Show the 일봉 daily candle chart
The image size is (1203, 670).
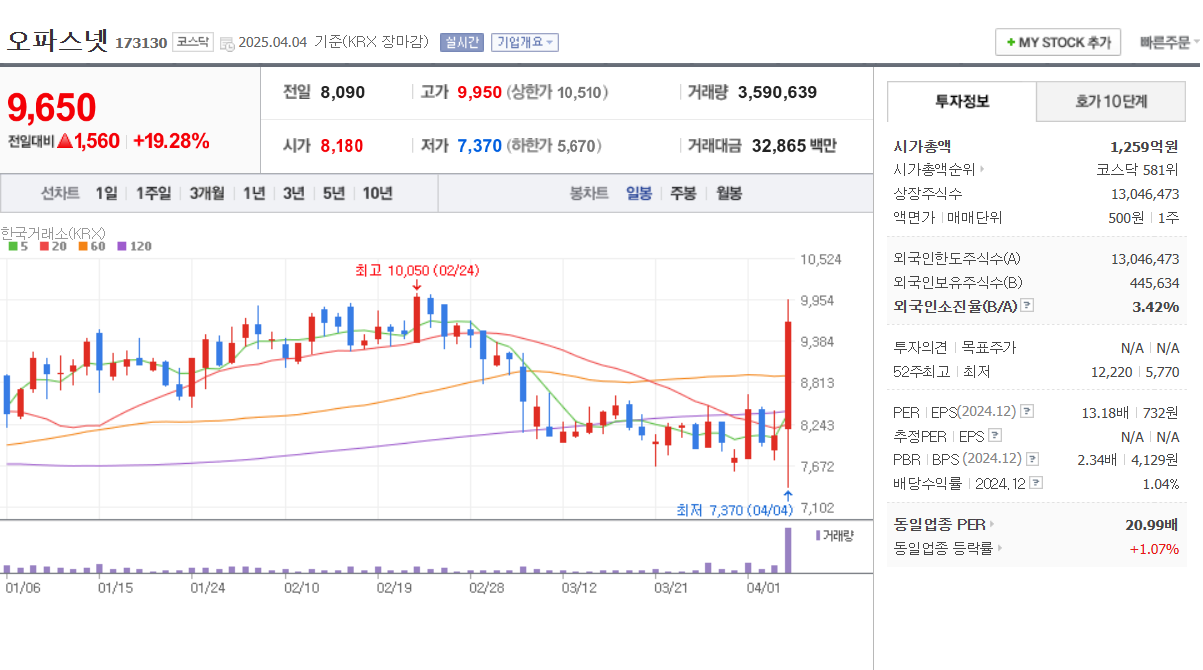[x=639, y=193]
